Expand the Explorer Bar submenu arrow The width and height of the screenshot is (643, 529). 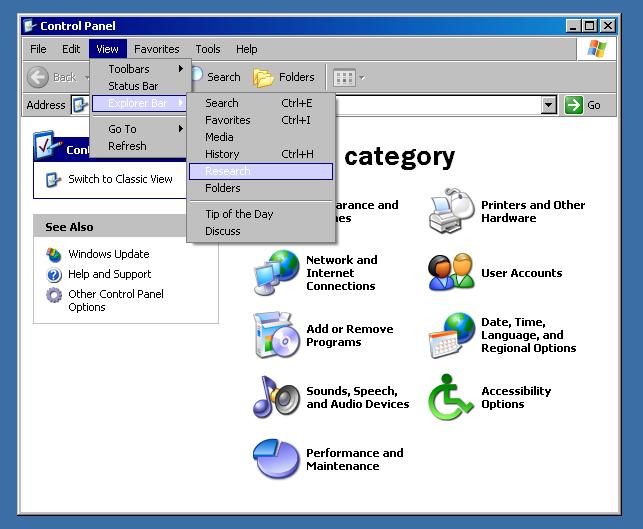(180, 103)
